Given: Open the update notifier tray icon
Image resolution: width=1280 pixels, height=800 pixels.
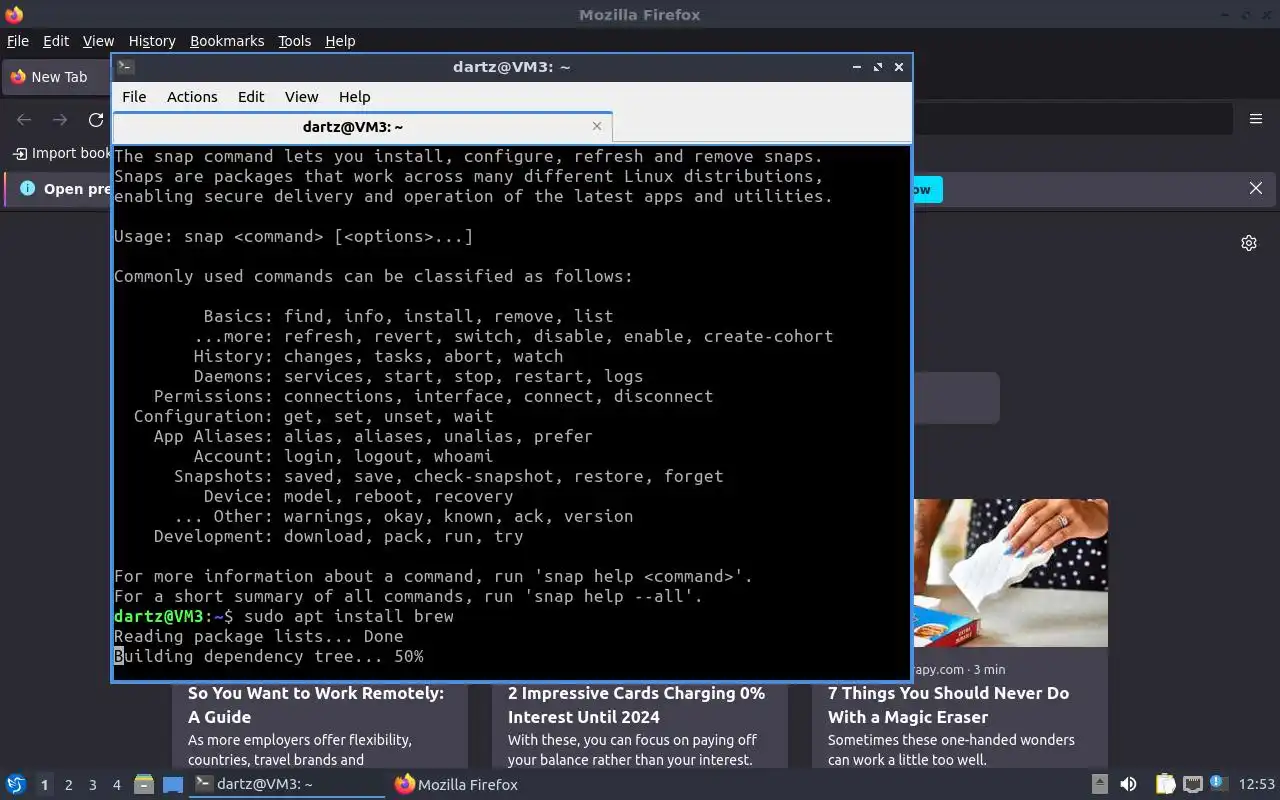Looking at the screenshot, I should 1218,784.
